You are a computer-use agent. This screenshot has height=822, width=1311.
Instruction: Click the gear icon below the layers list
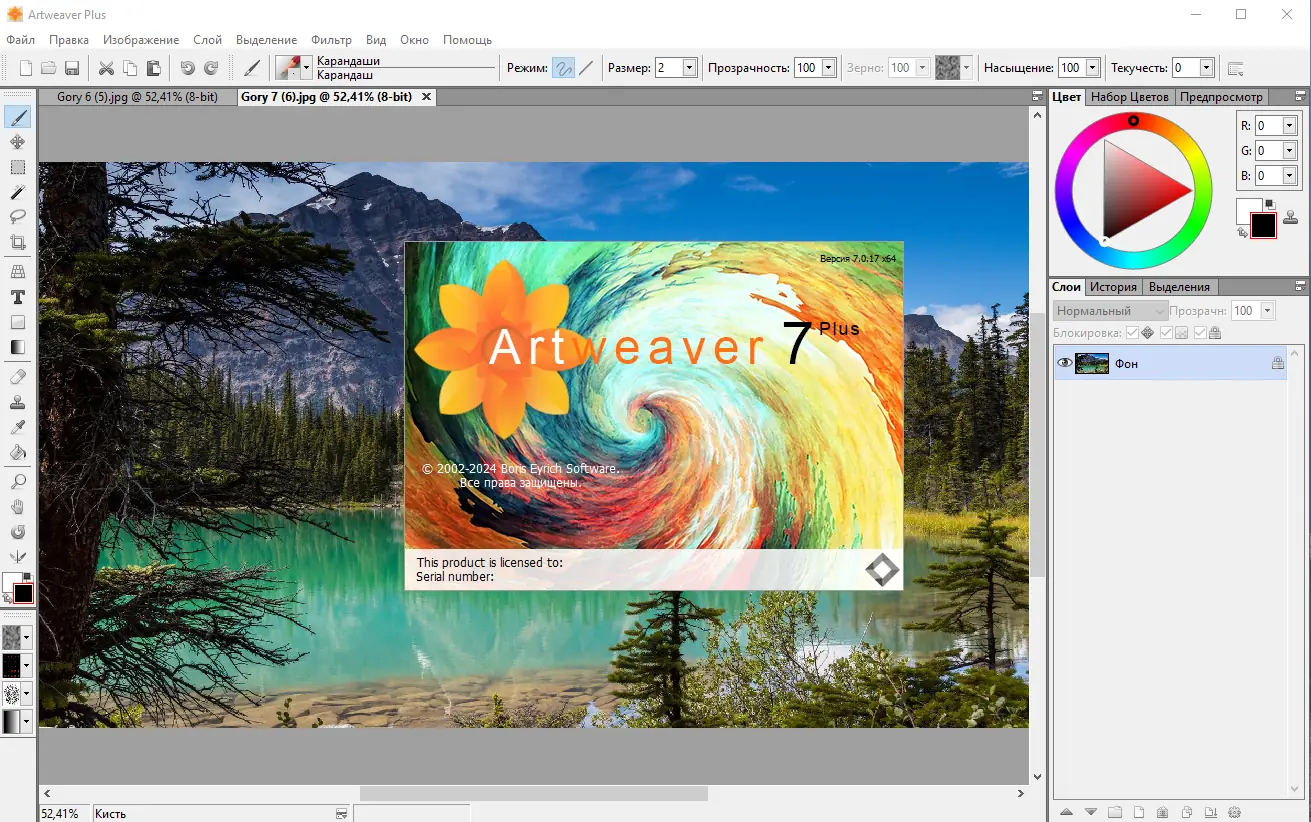[x=1234, y=811]
